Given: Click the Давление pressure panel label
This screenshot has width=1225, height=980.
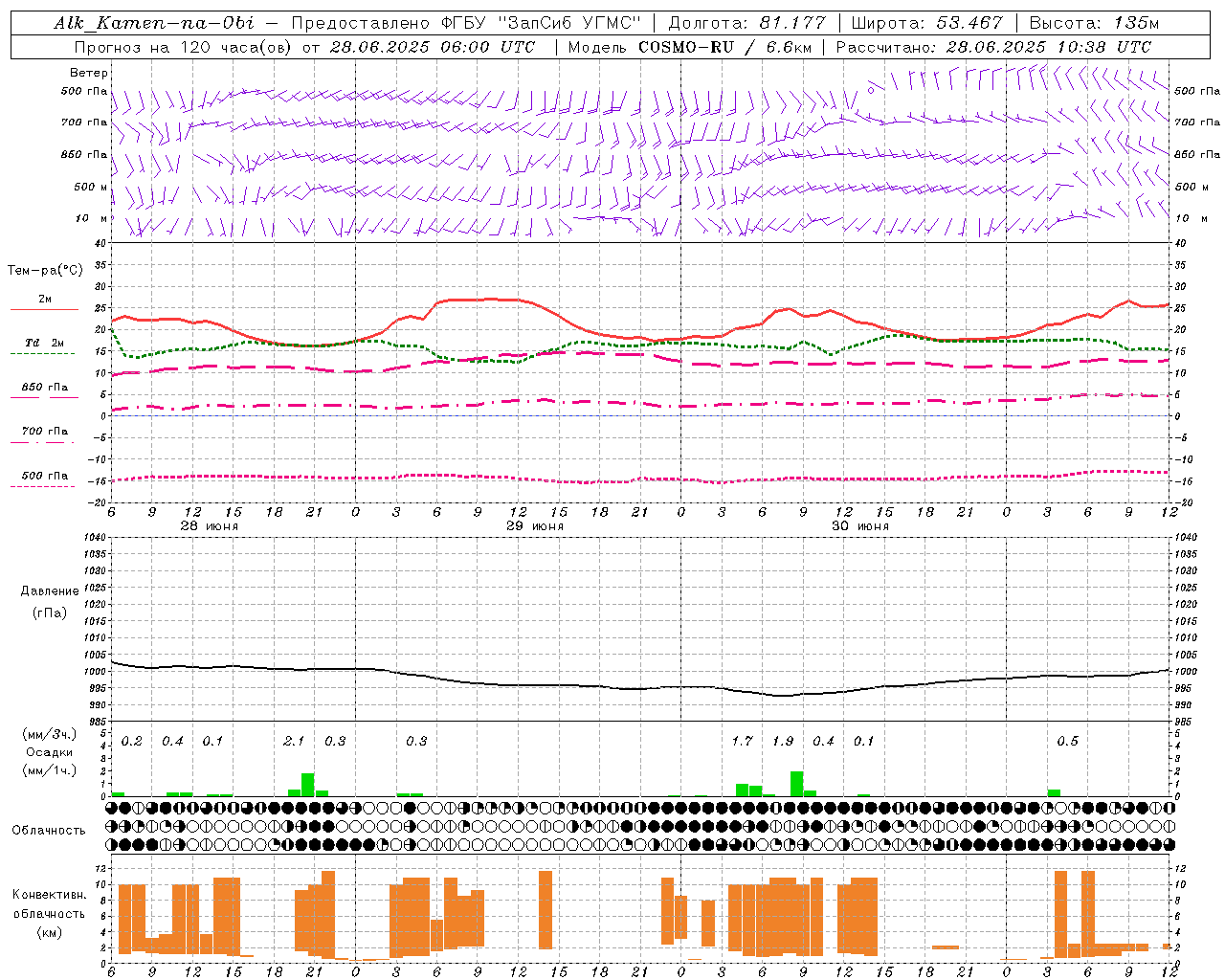Looking at the screenshot, I should 50,591.
